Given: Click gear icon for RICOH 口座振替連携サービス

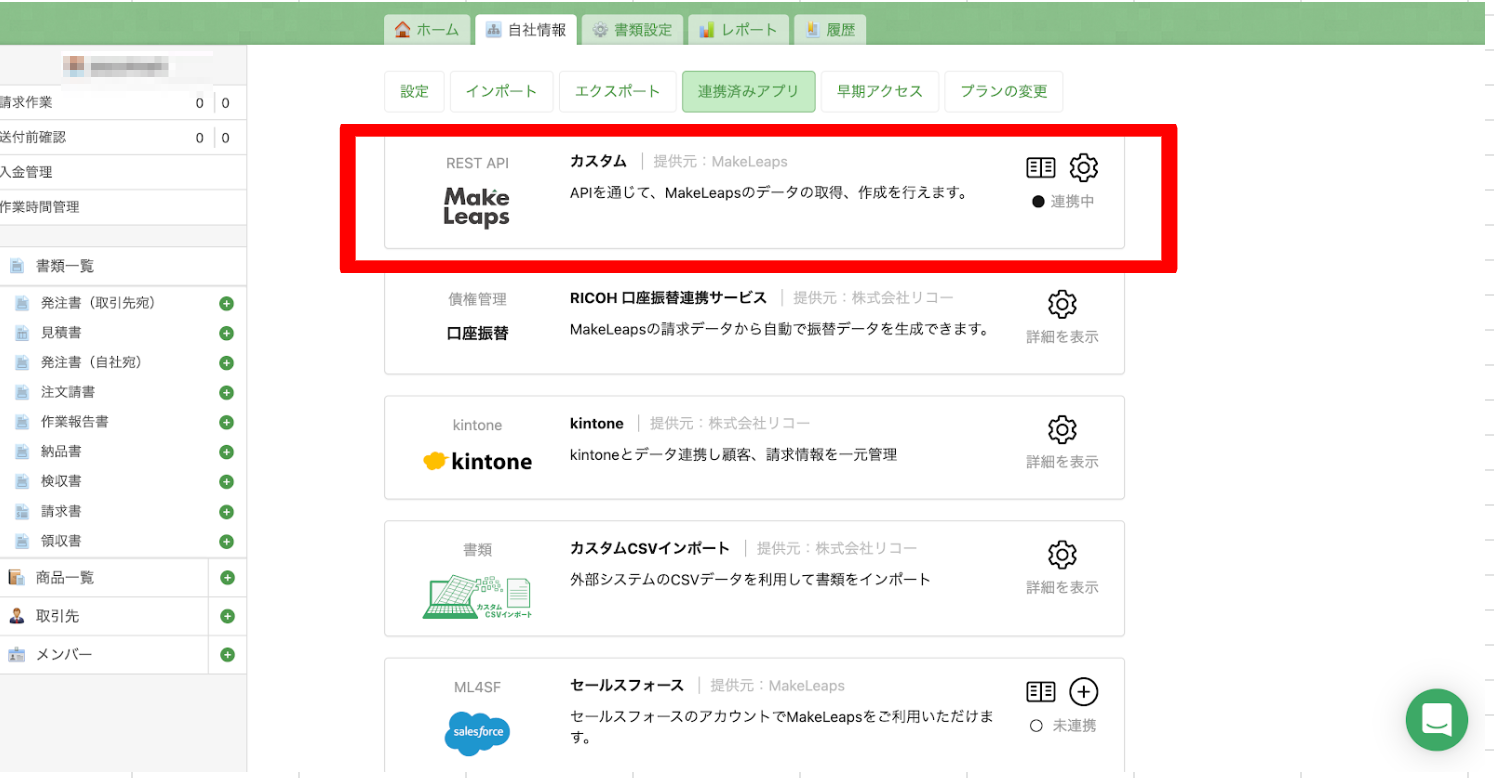Looking at the screenshot, I should [1062, 304].
